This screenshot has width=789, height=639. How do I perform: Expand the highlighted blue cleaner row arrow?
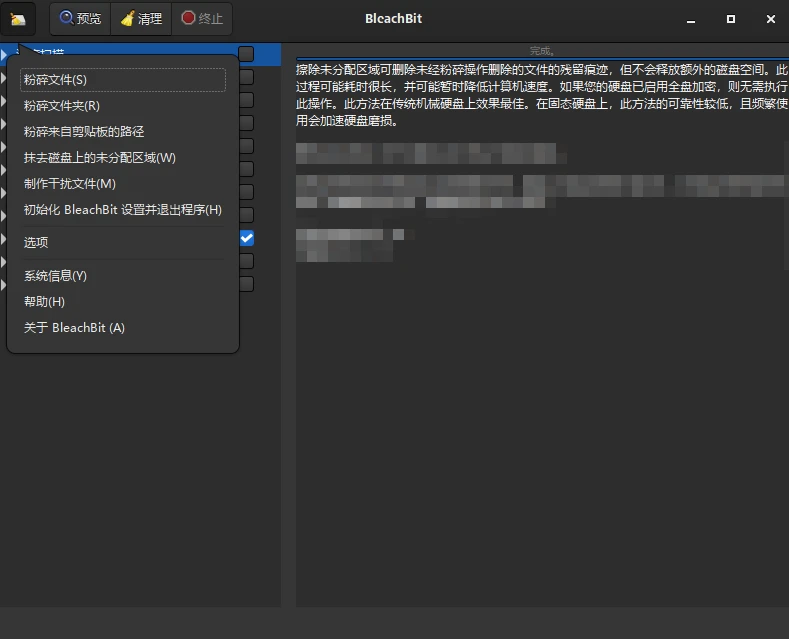4,54
